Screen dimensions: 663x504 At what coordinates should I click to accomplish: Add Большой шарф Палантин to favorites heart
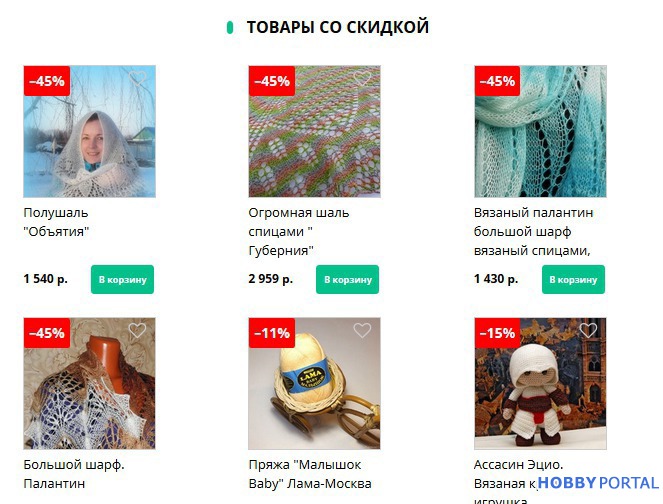[x=137, y=330]
